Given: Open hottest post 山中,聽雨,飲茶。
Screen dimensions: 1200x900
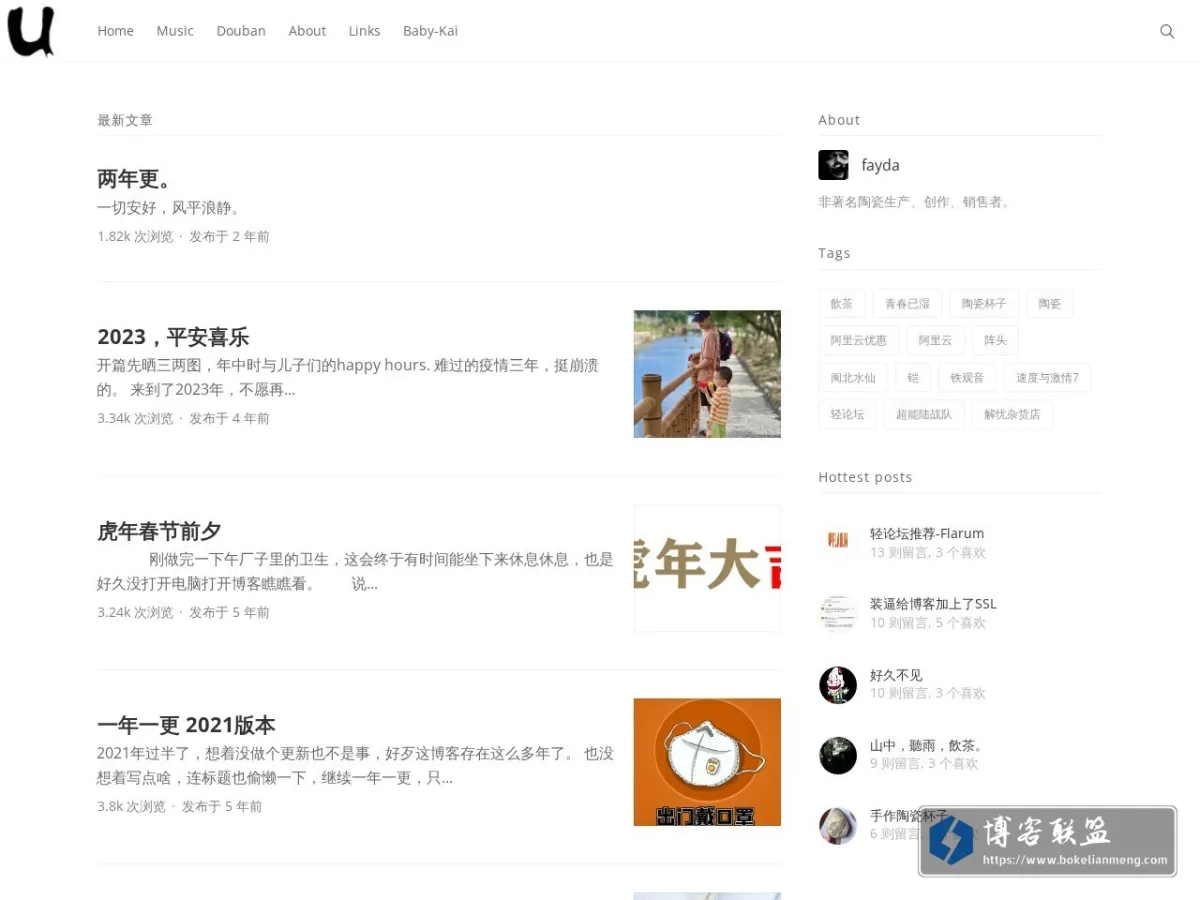Looking at the screenshot, I should click(926, 745).
